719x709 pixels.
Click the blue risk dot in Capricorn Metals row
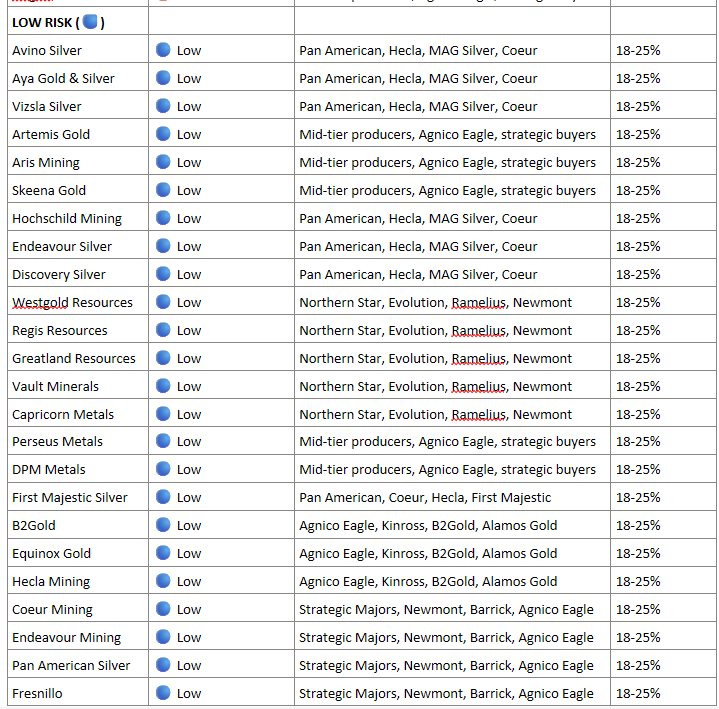[x=163, y=413]
